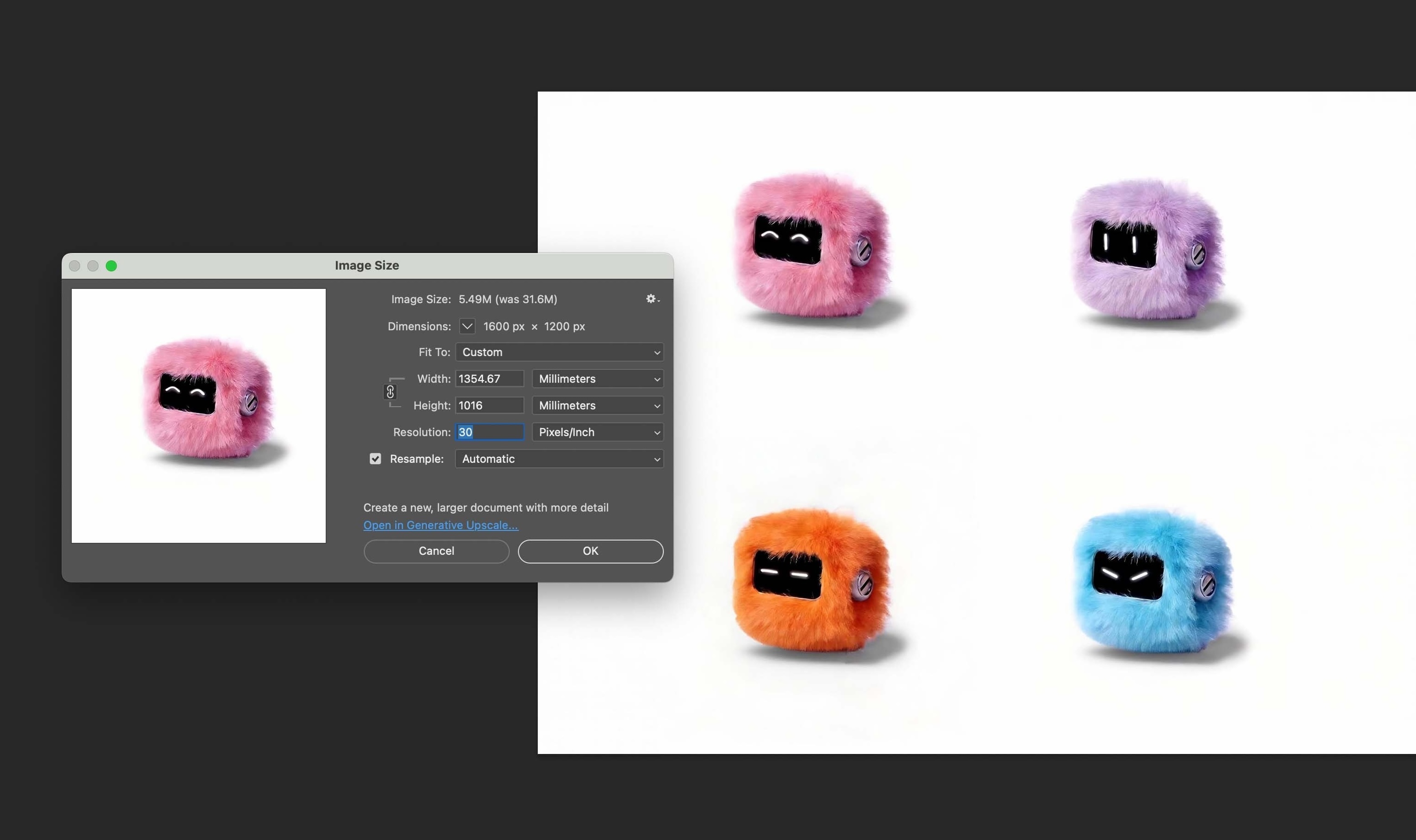The width and height of the screenshot is (1416, 840).
Task: Open the Fit To dropdown showing Custom
Action: pos(558,351)
